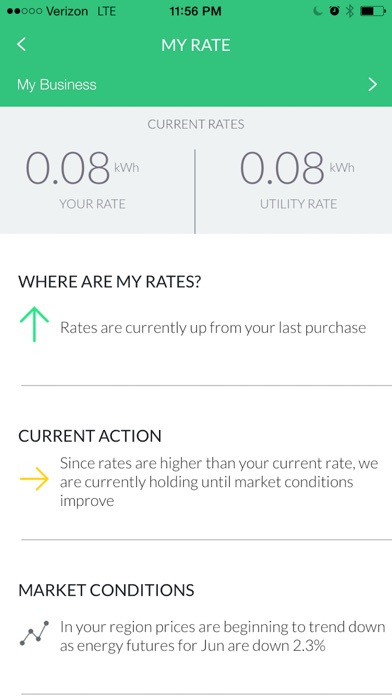Open the CURRENT ACTION section heading

click(x=90, y=436)
